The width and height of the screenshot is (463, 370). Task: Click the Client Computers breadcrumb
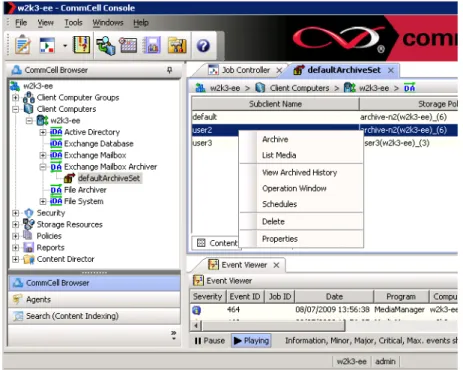tap(299, 88)
